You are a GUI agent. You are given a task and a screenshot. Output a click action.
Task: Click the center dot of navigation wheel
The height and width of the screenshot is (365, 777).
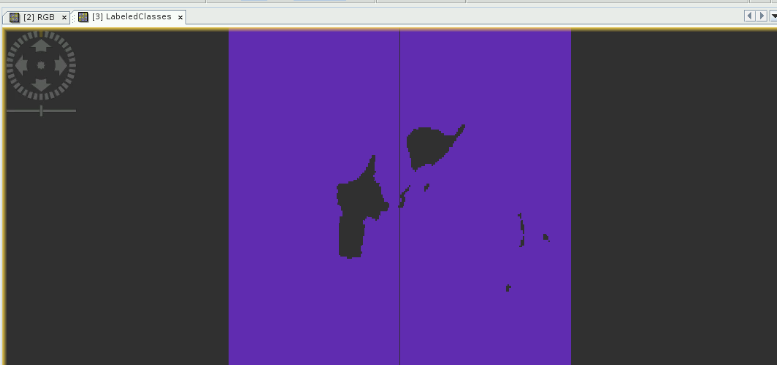pos(41,65)
